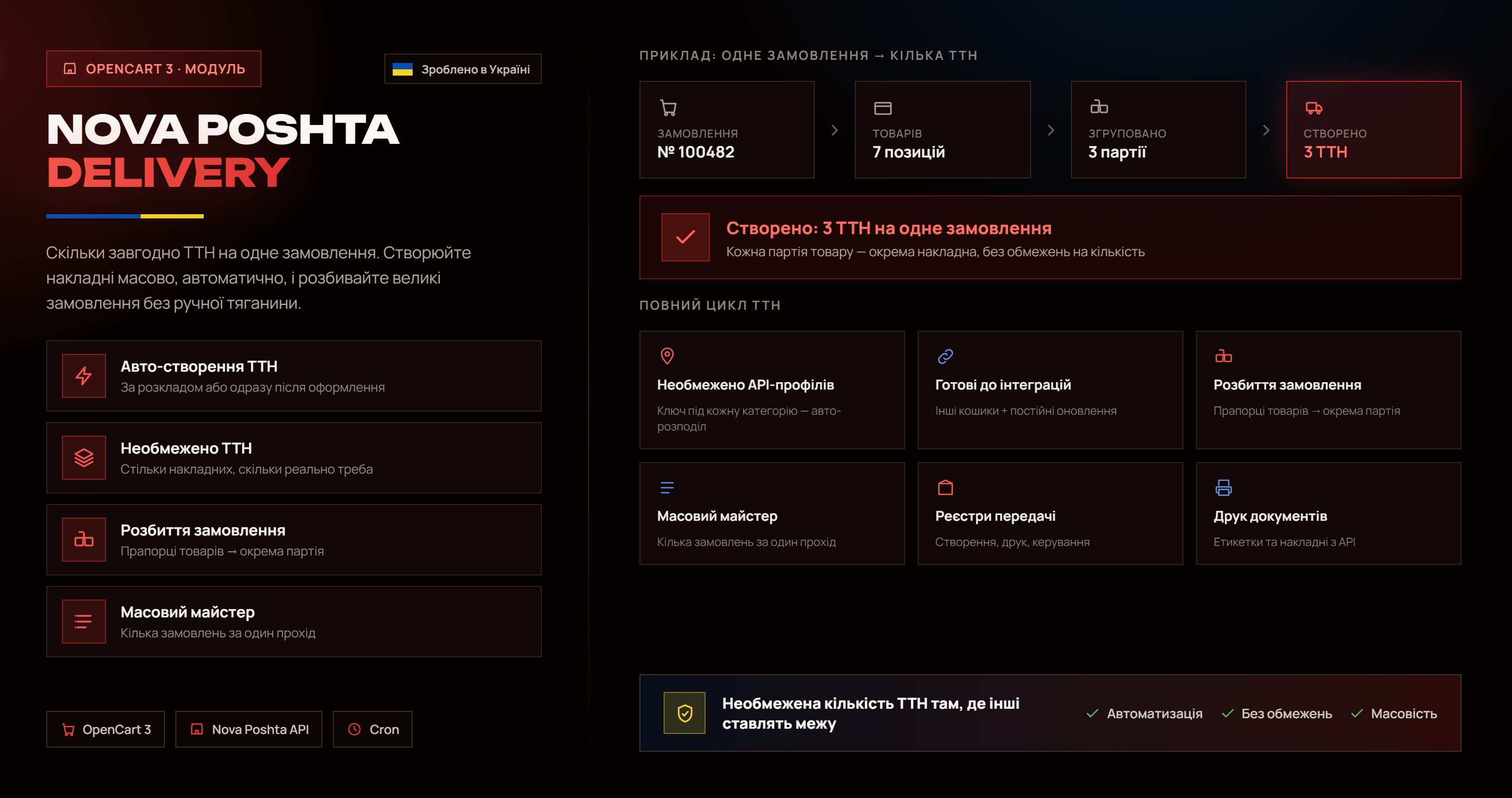Click the Масовість label in bottom banner
The width and height of the screenshot is (1512, 798).
tap(1404, 713)
